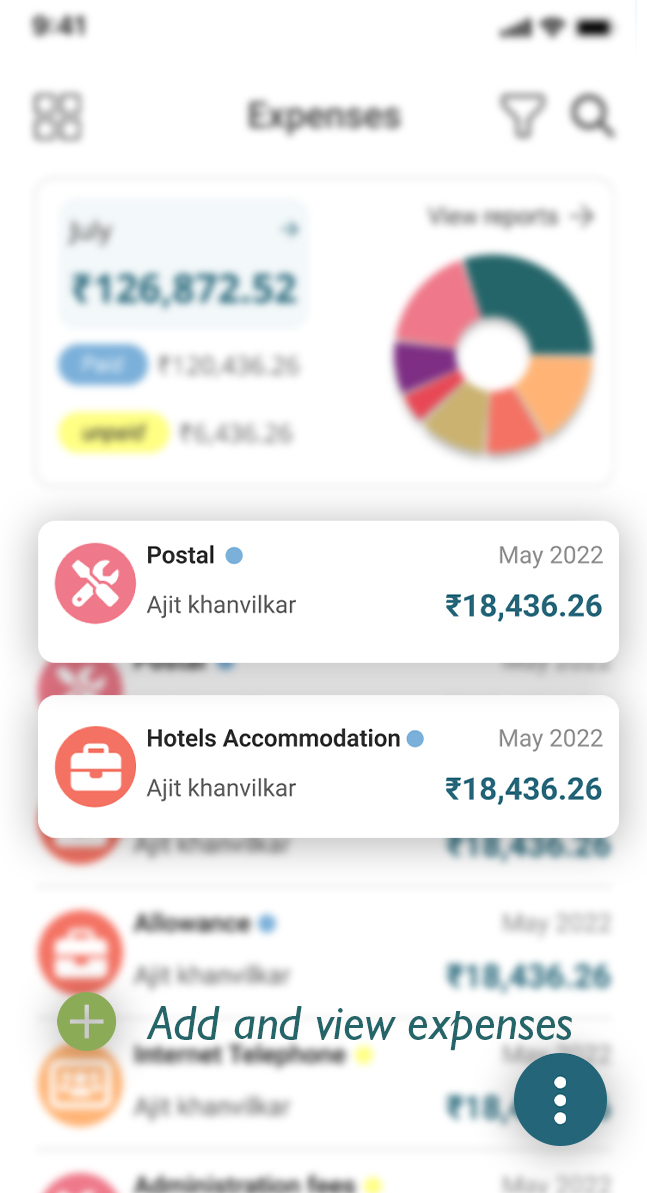Tap the Hotels Accommodation briefcase icon
This screenshot has height=1193, width=647.
[95, 766]
